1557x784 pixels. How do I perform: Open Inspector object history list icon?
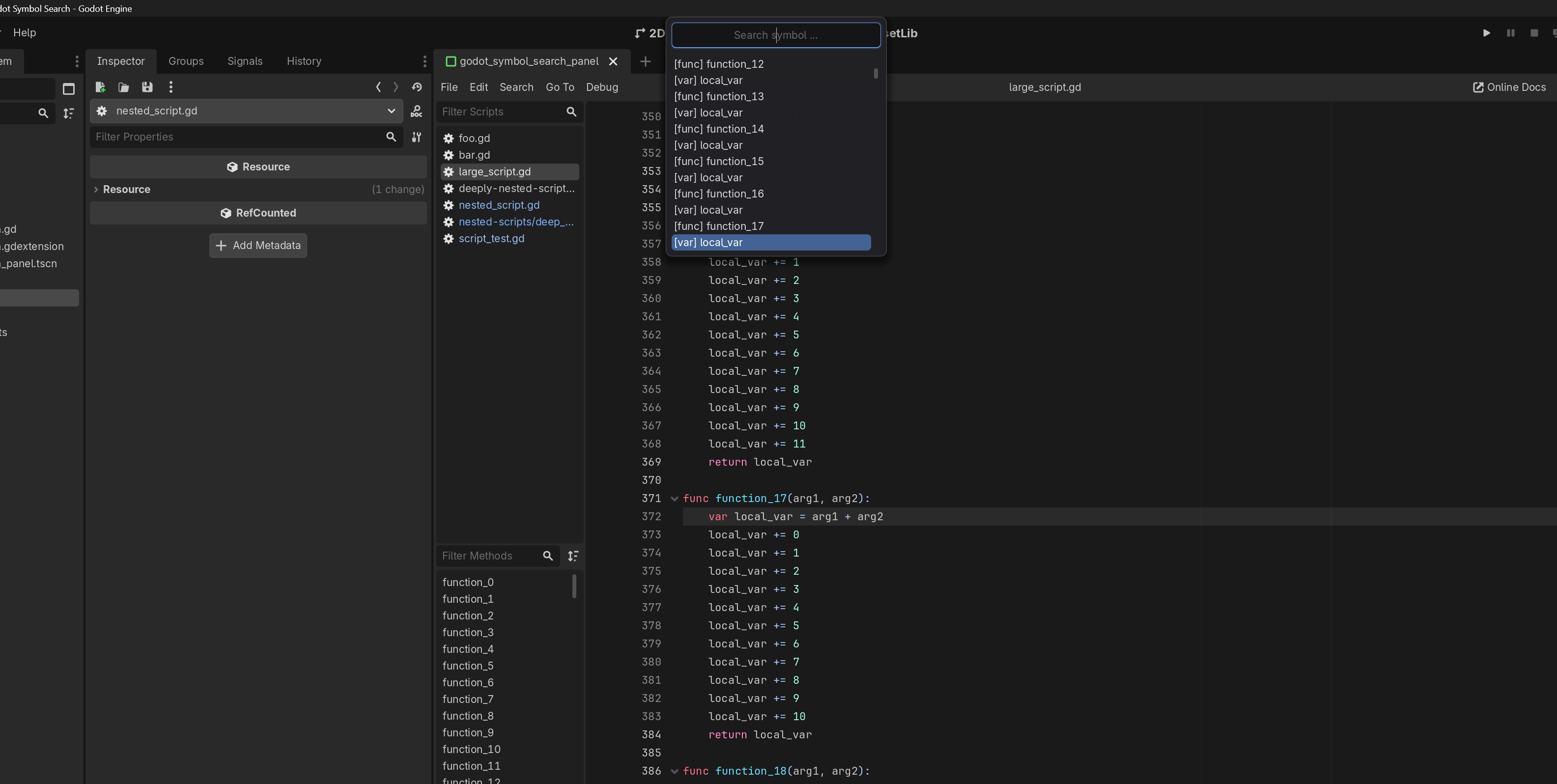click(417, 87)
